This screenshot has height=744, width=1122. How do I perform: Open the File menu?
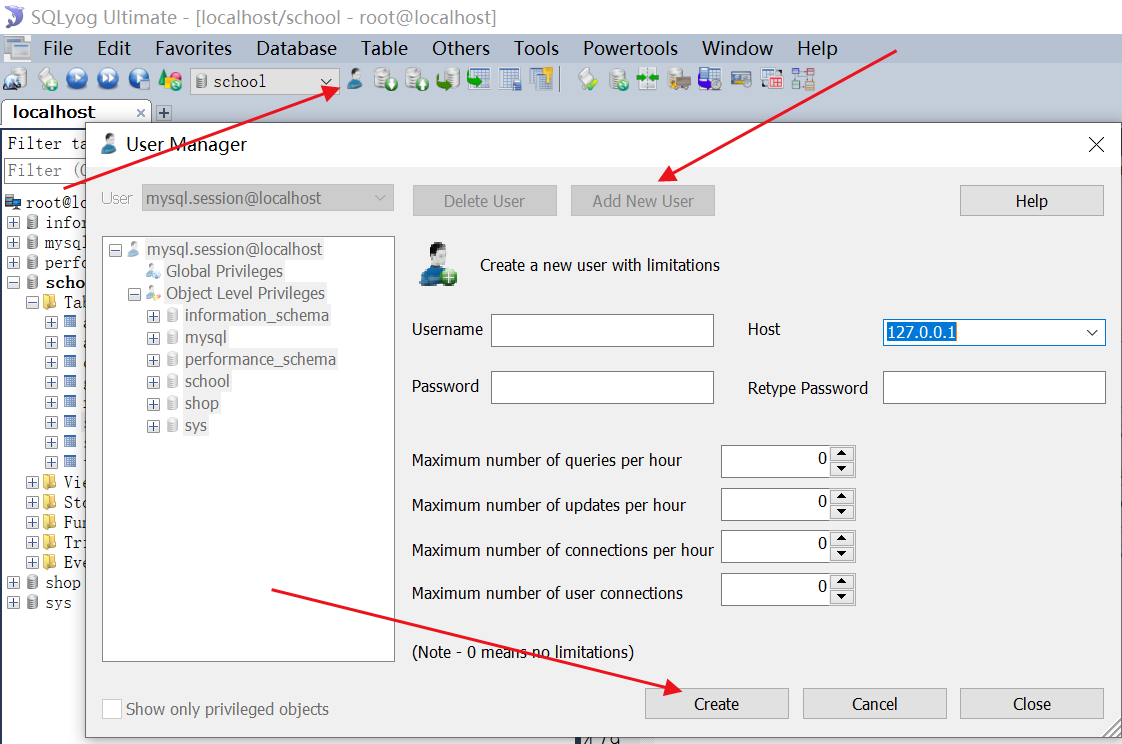[58, 49]
